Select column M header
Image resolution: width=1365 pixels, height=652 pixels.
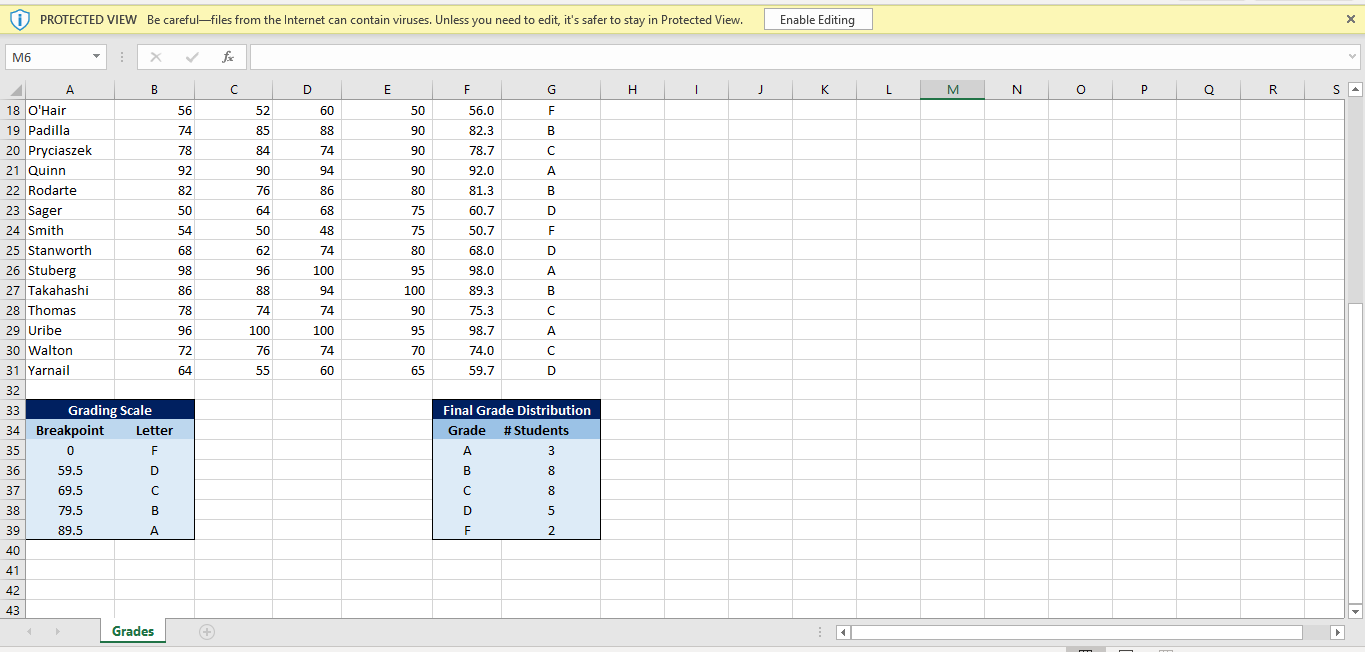(x=952, y=89)
